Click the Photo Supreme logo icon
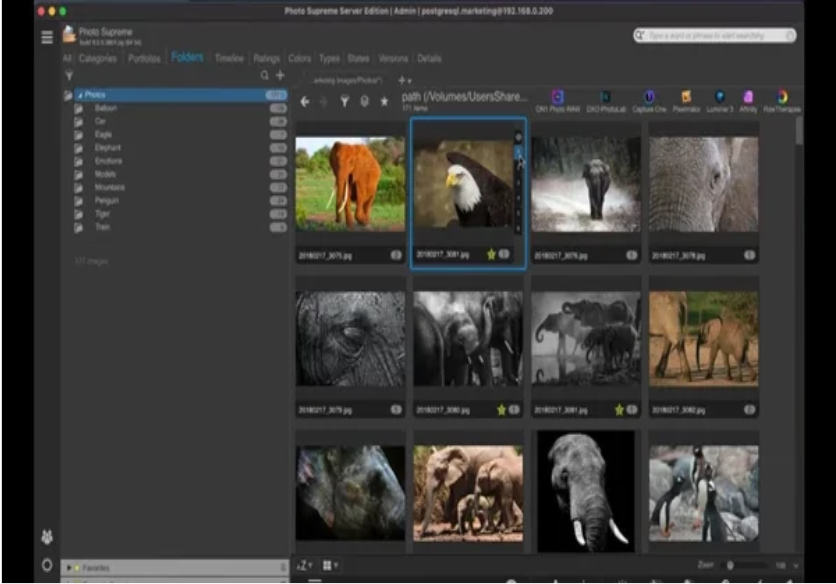 pos(69,35)
